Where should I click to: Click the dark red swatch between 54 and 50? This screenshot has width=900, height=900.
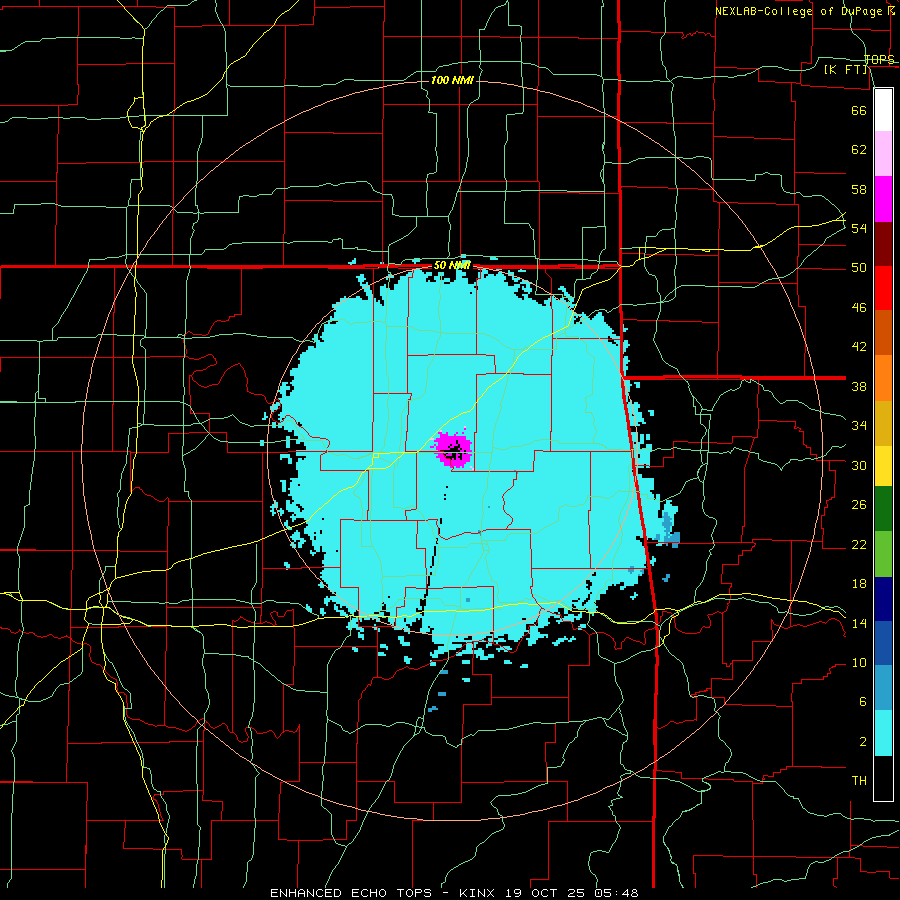click(x=883, y=244)
